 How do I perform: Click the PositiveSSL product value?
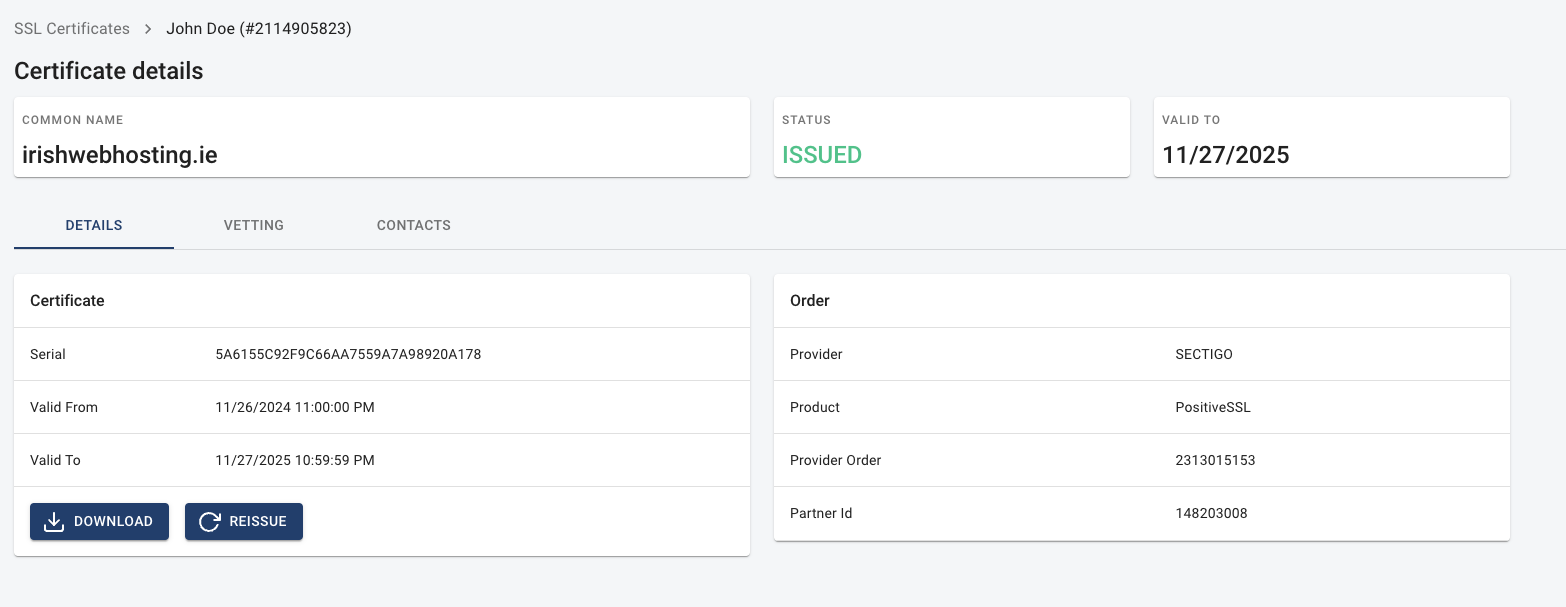point(1213,407)
